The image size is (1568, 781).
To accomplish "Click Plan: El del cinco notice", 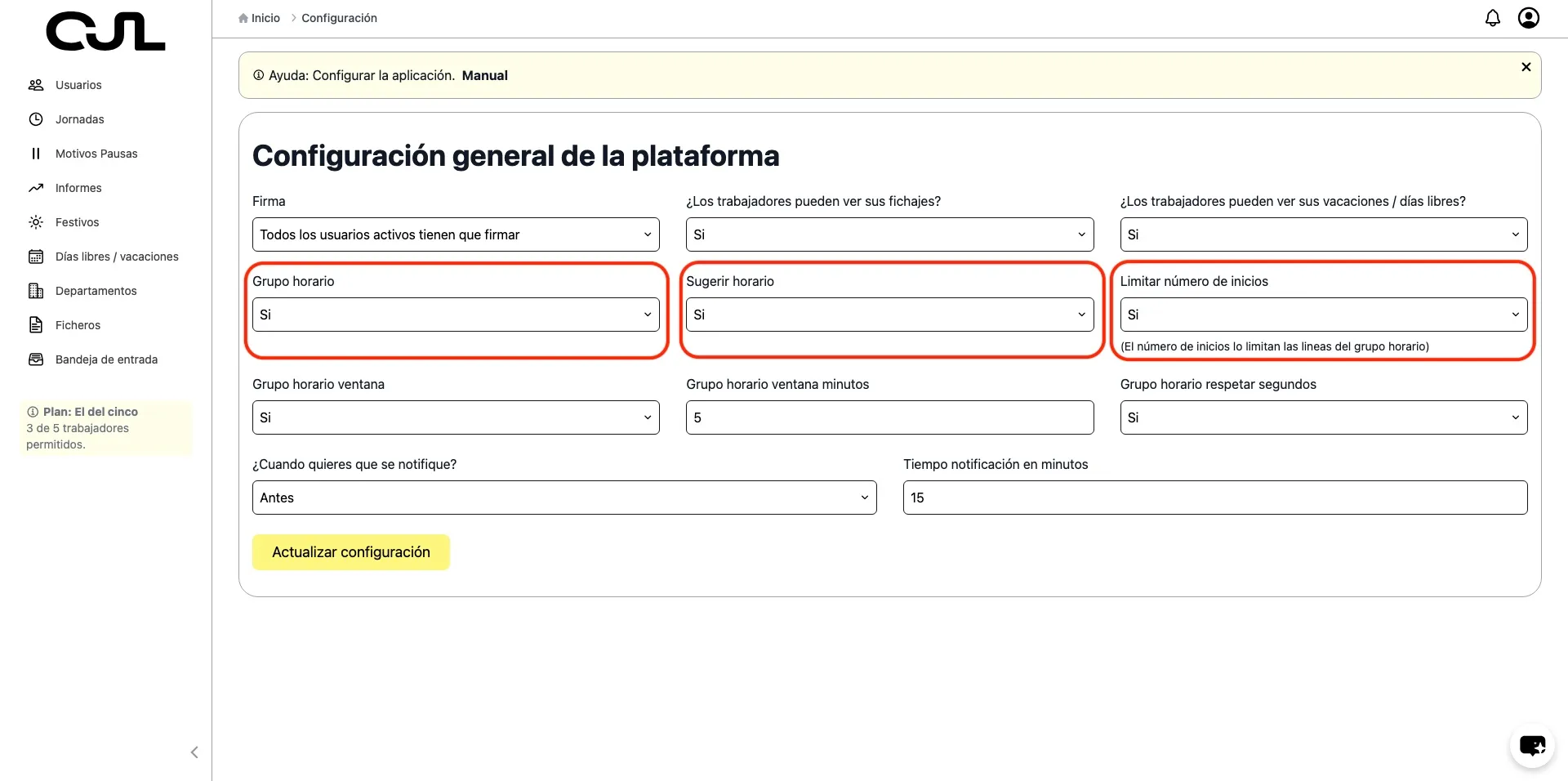I will (x=105, y=428).
